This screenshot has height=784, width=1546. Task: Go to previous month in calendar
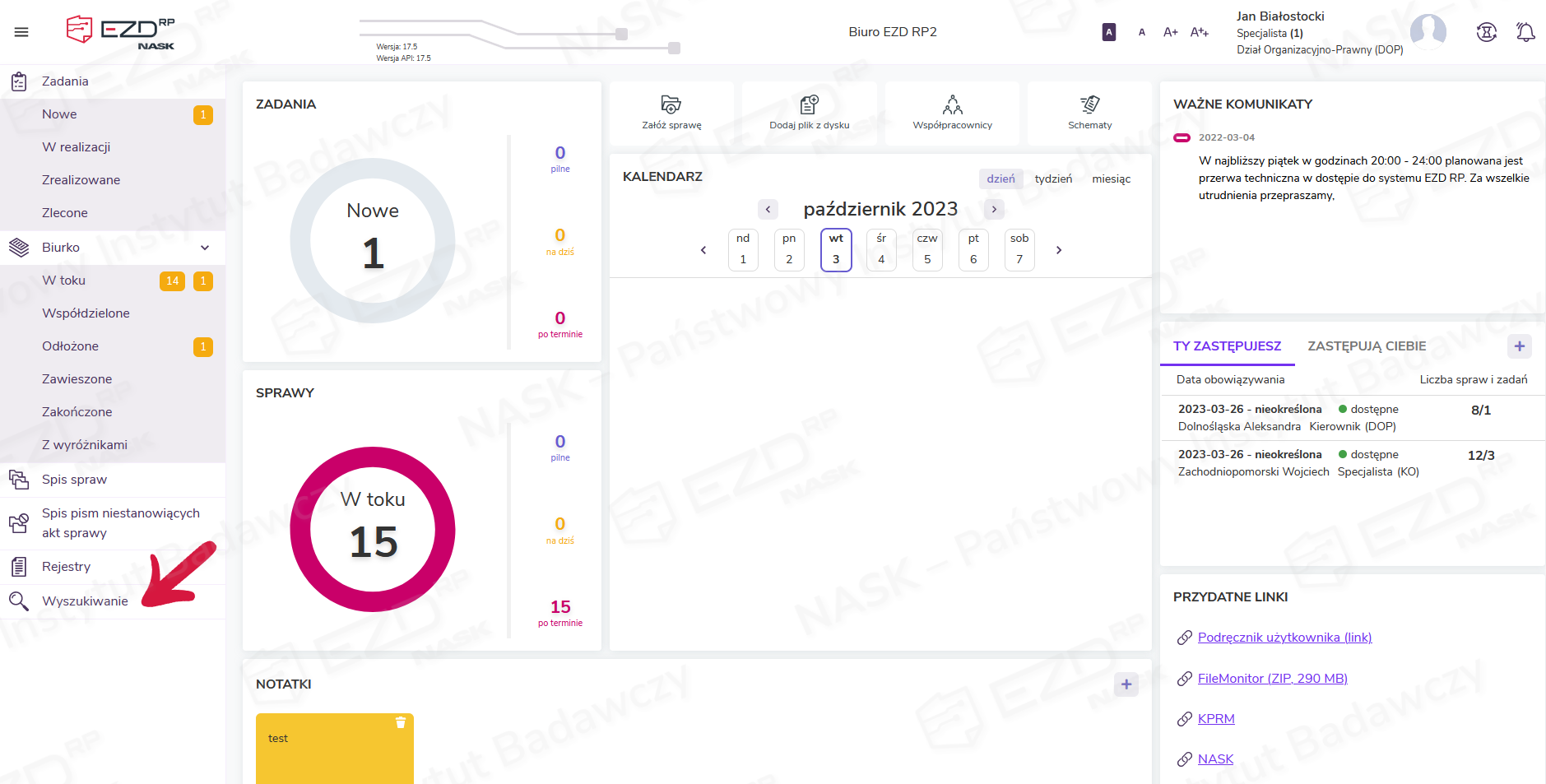(768, 209)
